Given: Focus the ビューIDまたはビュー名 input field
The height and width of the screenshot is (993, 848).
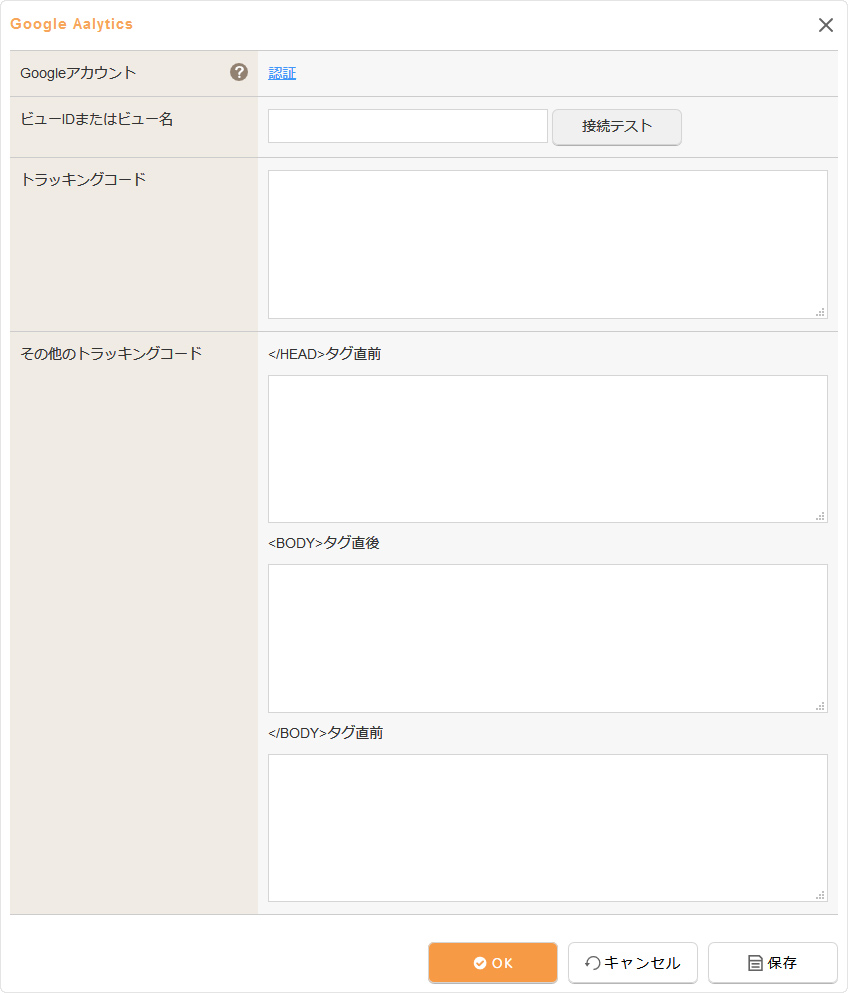Looking at the screenshot, I should tap(408, 126).
